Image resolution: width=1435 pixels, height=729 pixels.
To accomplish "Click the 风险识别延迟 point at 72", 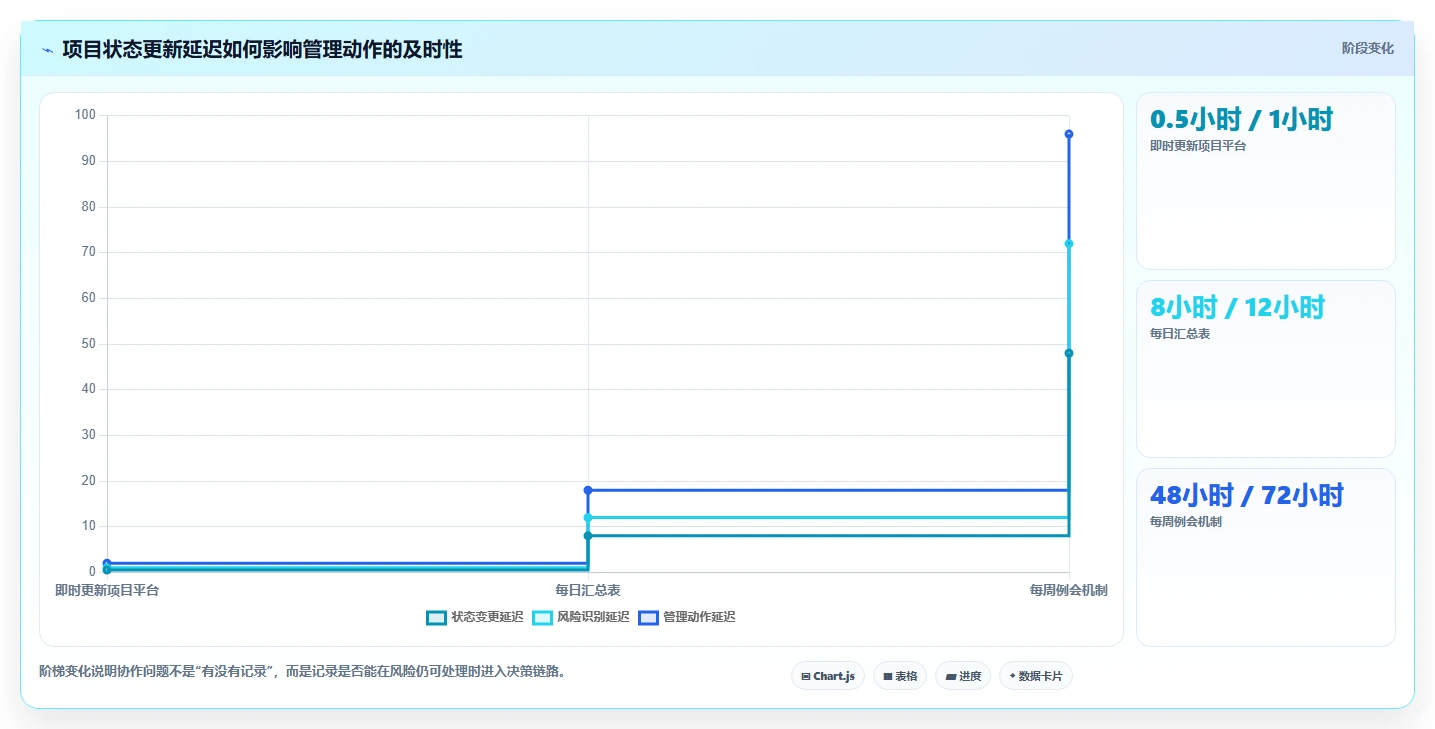I will click(x=1069, y=243).
